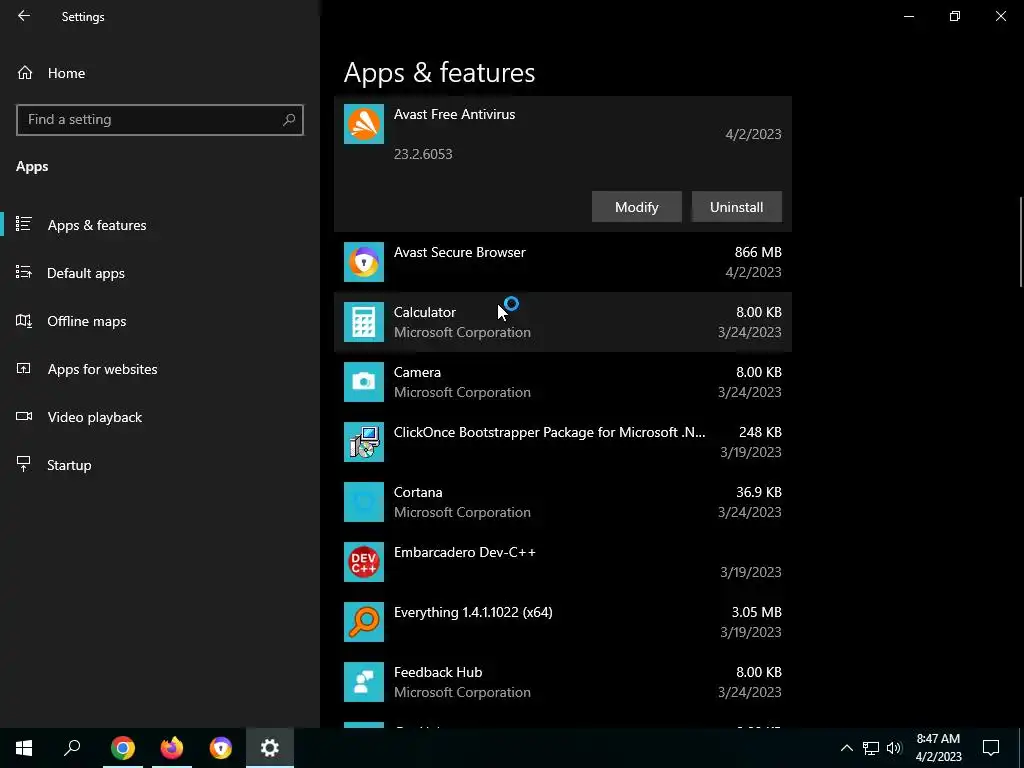Select the Avast Secure Browser entry name

tap(459, 252)
